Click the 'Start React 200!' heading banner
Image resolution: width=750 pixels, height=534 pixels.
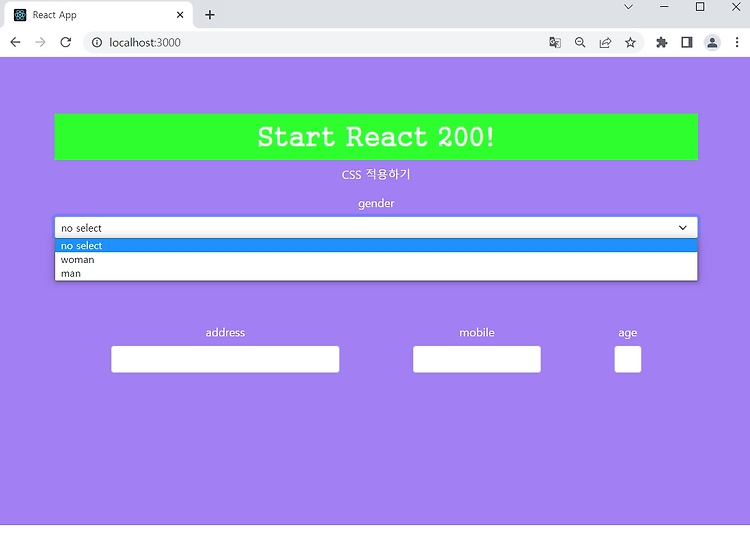coord(376,137)
